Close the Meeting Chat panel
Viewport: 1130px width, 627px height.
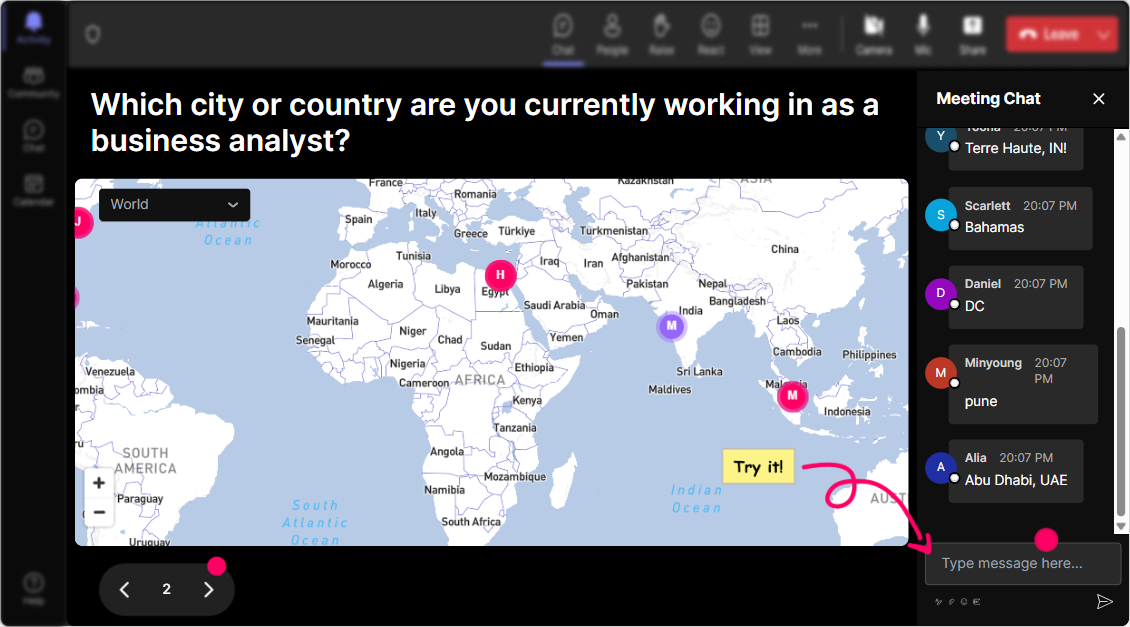[1098, 99]
